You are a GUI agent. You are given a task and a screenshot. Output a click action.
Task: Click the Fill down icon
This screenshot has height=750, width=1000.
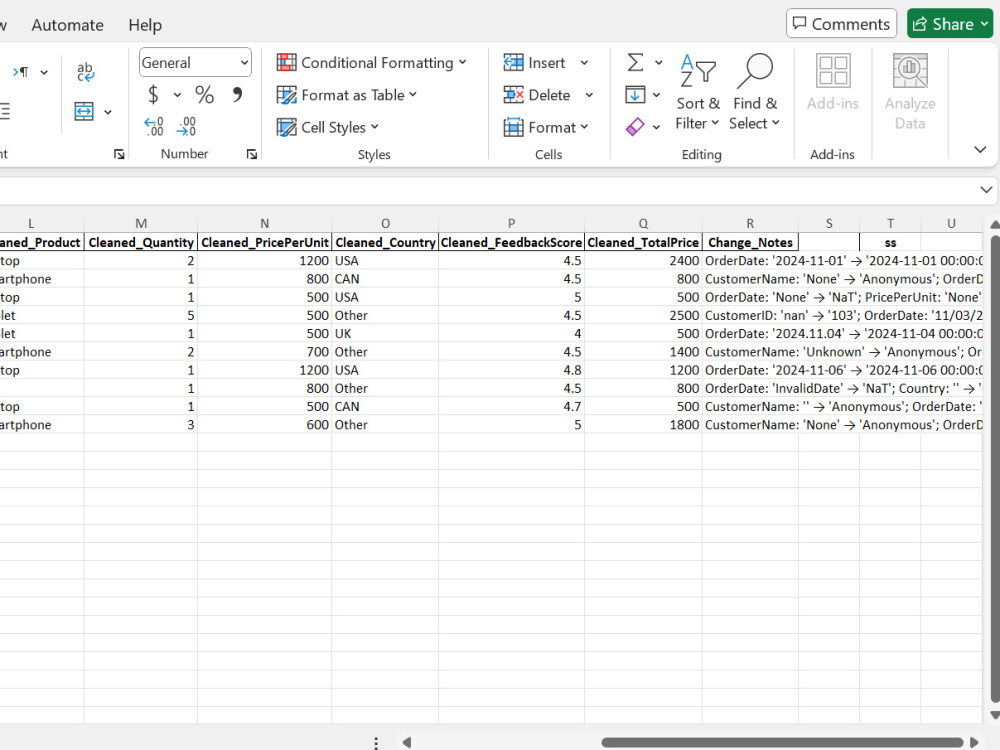tap(635, 95)
